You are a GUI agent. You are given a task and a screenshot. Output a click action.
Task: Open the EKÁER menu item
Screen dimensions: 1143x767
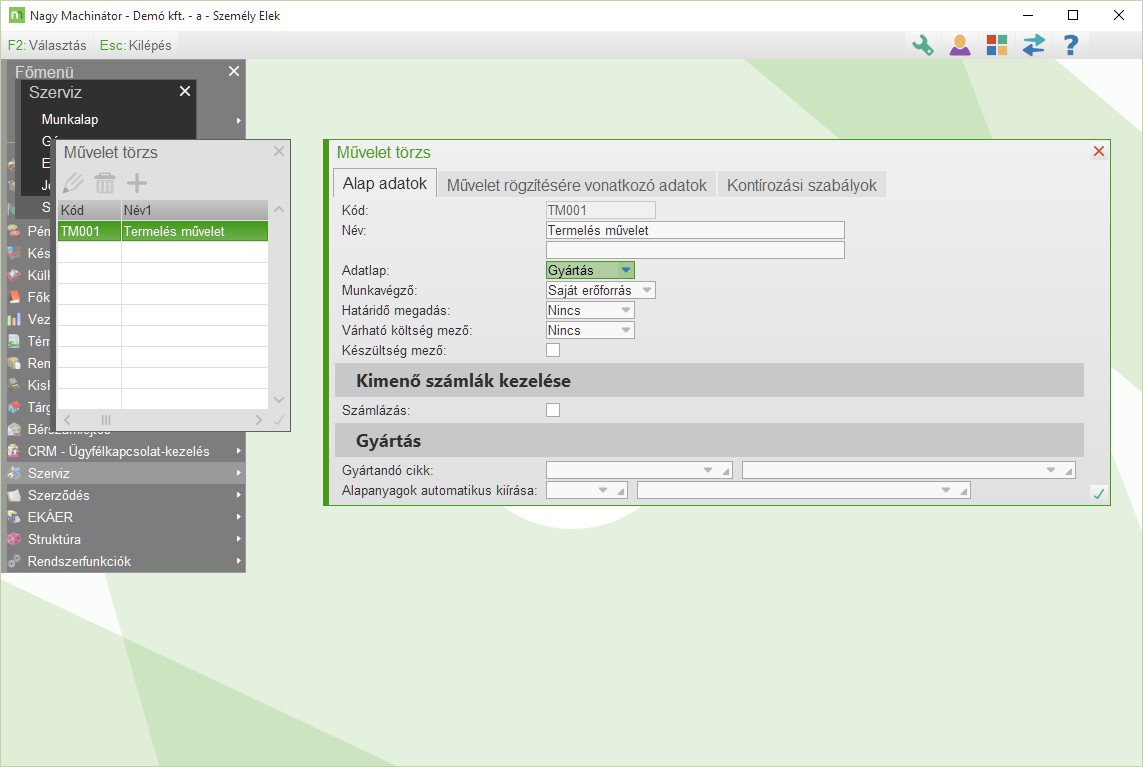125,517
